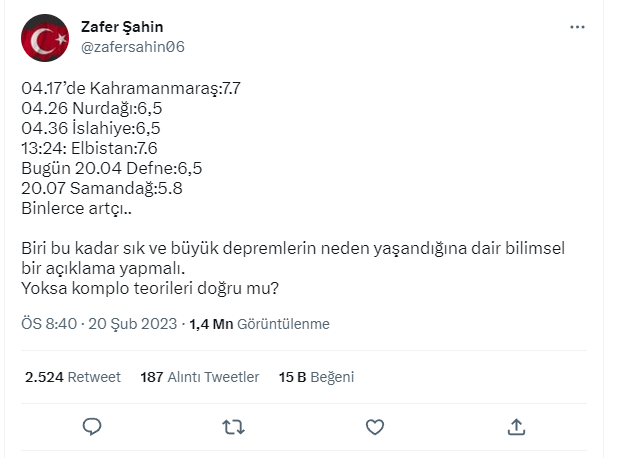Click the Yoksa komplo teorileri doğru mu? sentence
This screenshot has width=620, height=458.
149,288
